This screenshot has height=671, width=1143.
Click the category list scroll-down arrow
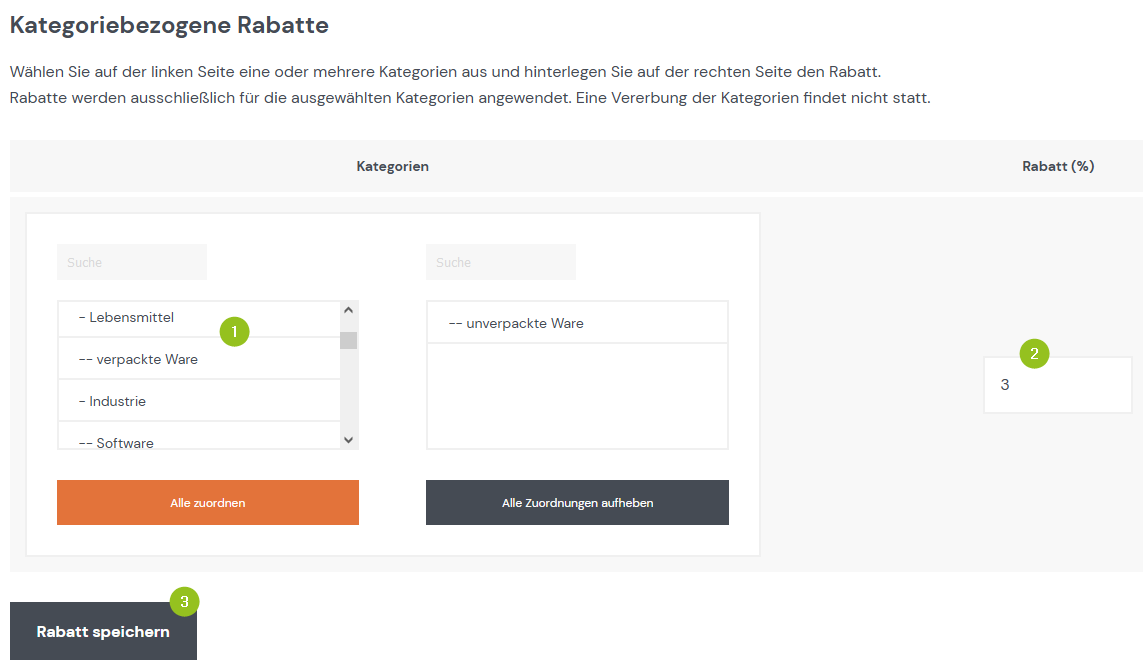point(348,440)
